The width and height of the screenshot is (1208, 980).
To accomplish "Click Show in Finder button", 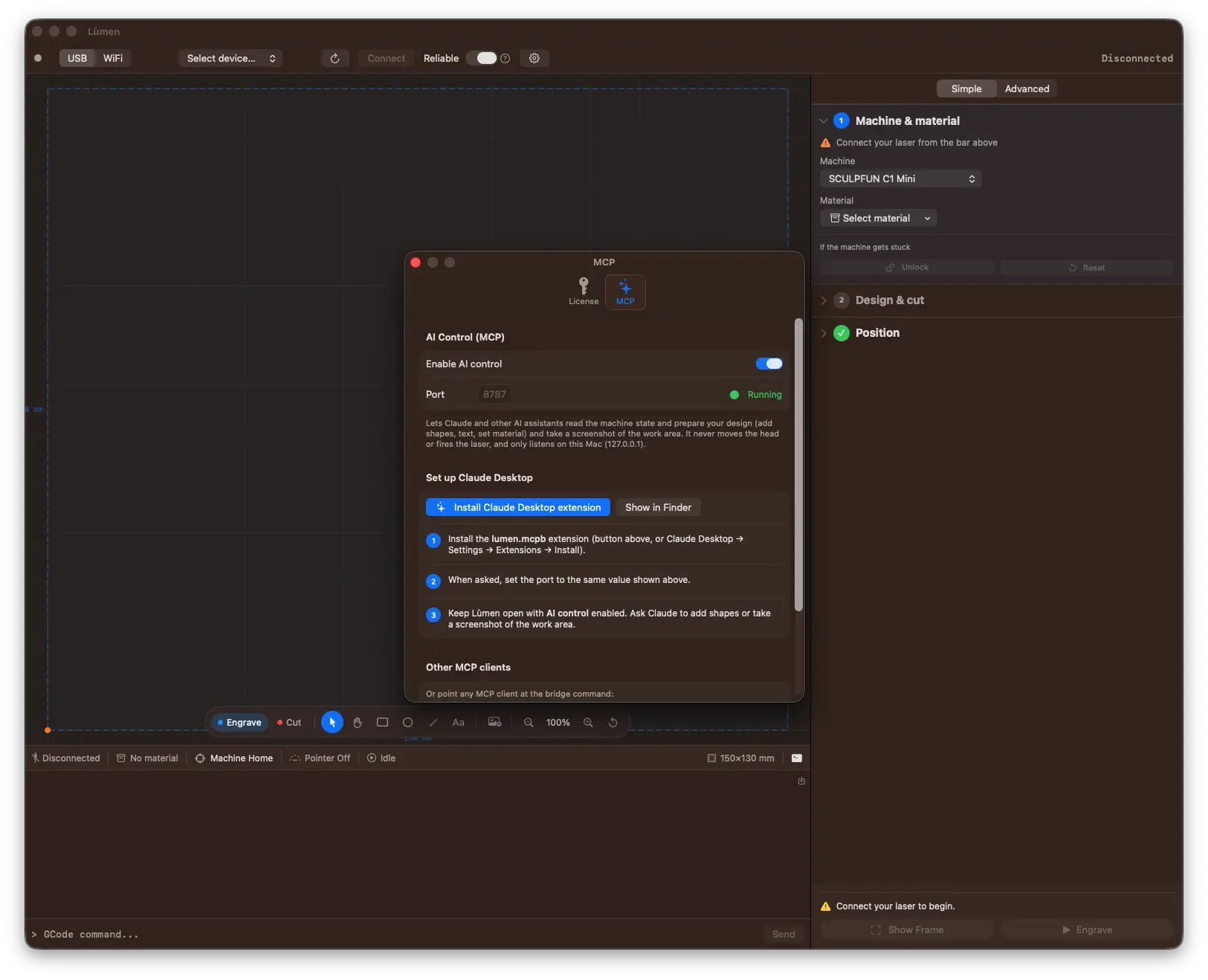I will tap(658, 507).
